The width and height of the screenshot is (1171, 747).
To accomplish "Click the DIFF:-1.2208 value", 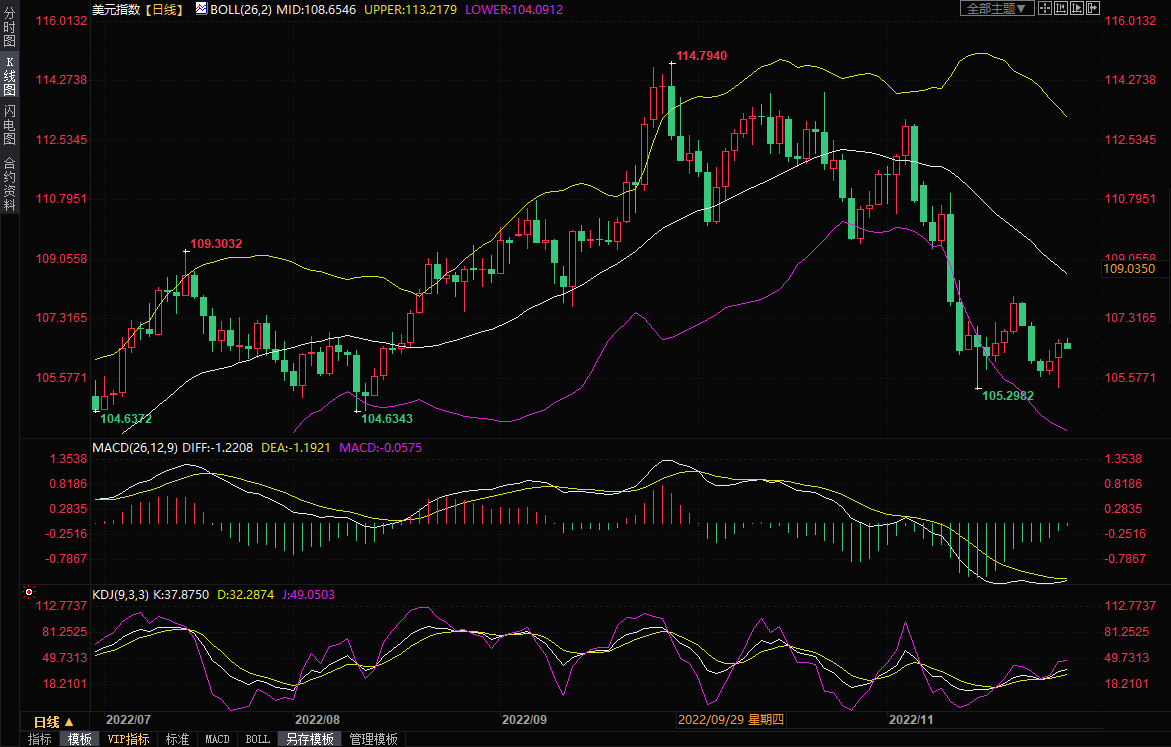I will click(217, 447).
